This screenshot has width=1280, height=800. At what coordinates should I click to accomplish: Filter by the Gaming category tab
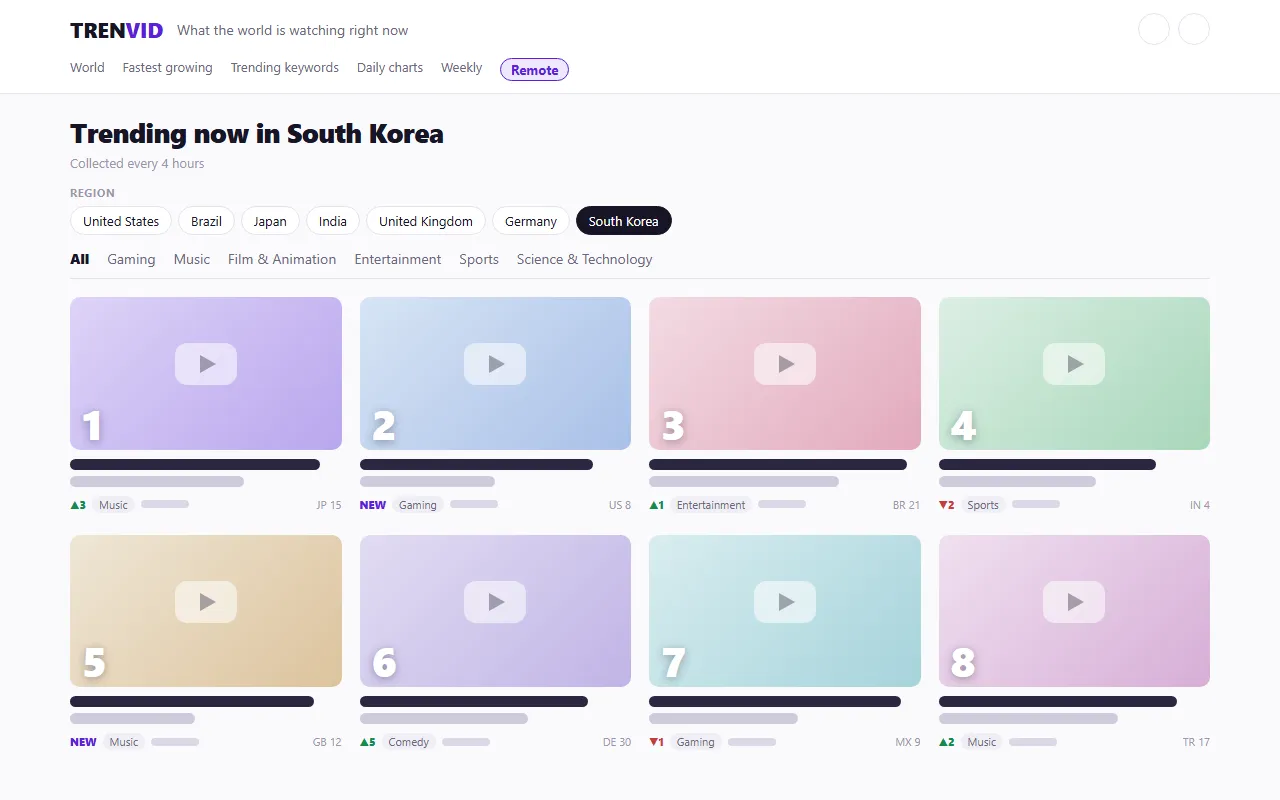pos(132,259)
